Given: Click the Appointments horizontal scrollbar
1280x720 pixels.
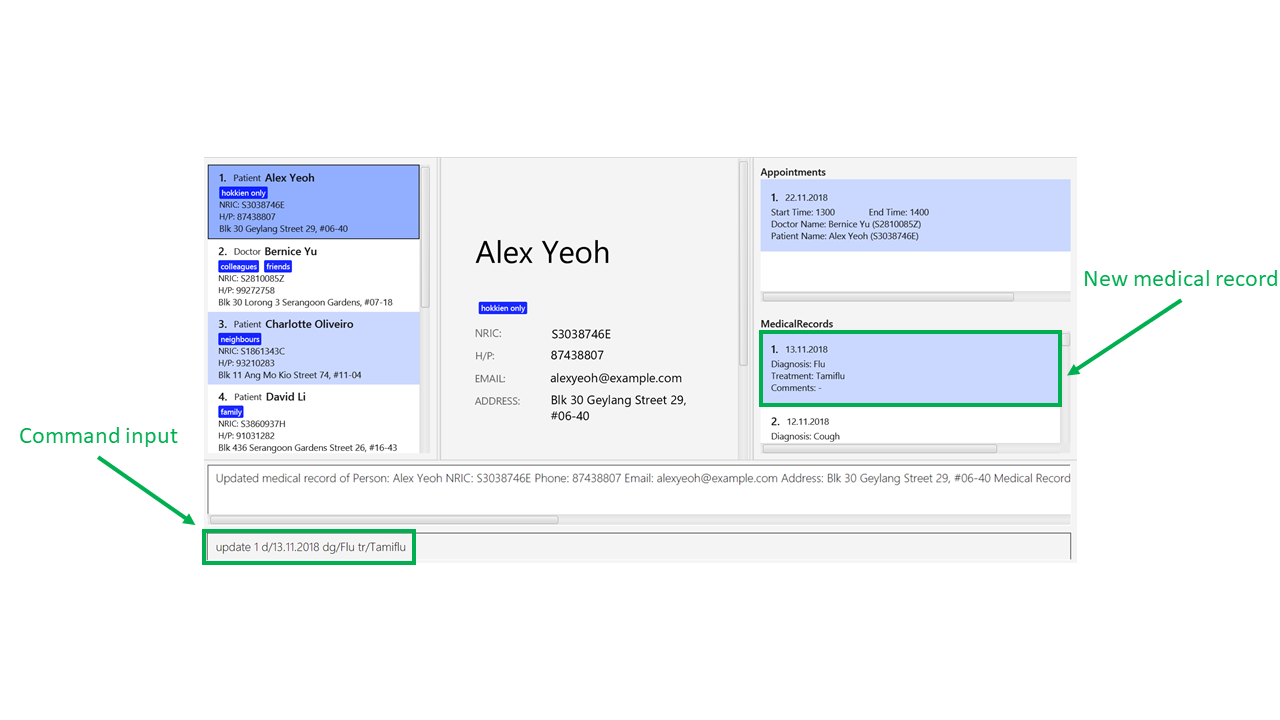Looking at the screenshot, I should pyautogui.click(x=888, y=297).
